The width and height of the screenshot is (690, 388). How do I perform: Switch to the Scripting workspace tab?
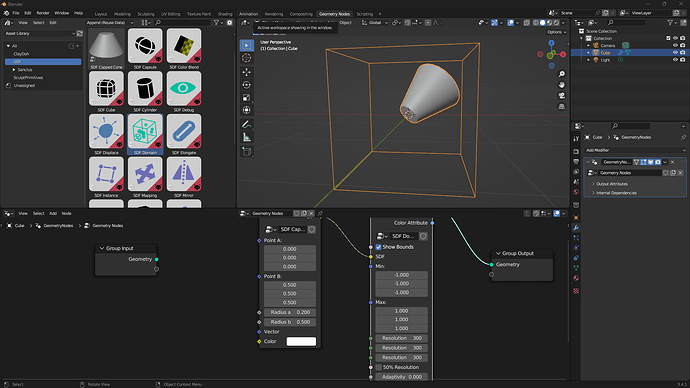(x=364, y=14)
